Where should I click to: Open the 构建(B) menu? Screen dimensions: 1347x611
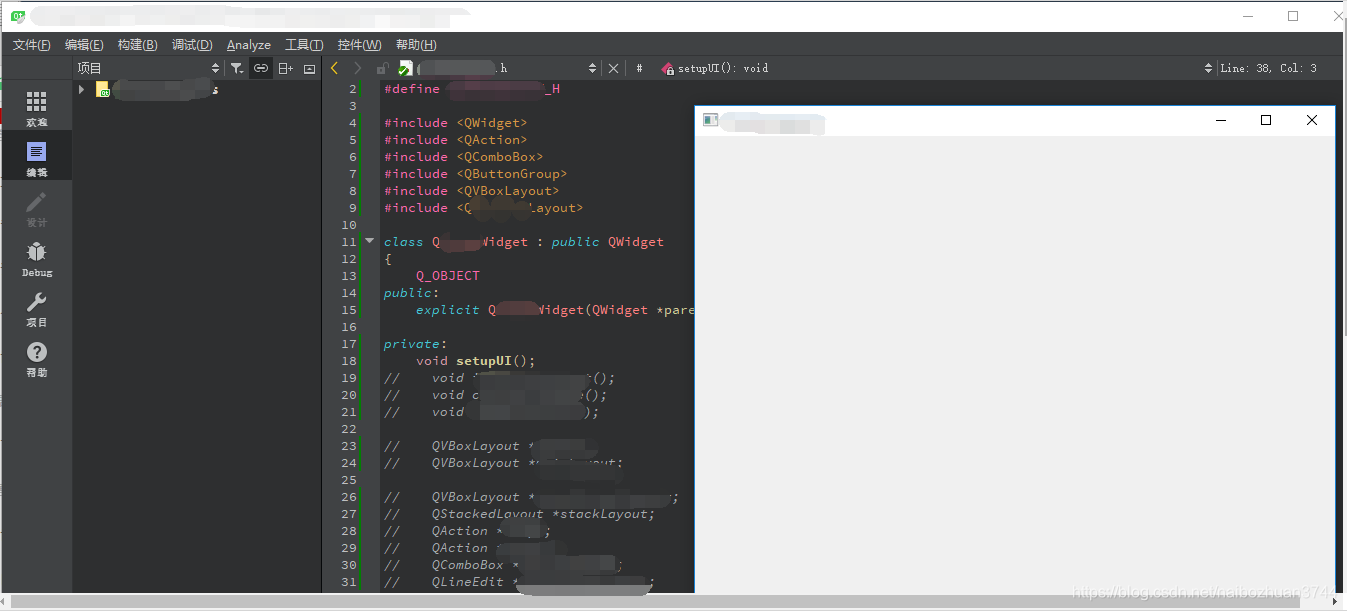[137, 44]
